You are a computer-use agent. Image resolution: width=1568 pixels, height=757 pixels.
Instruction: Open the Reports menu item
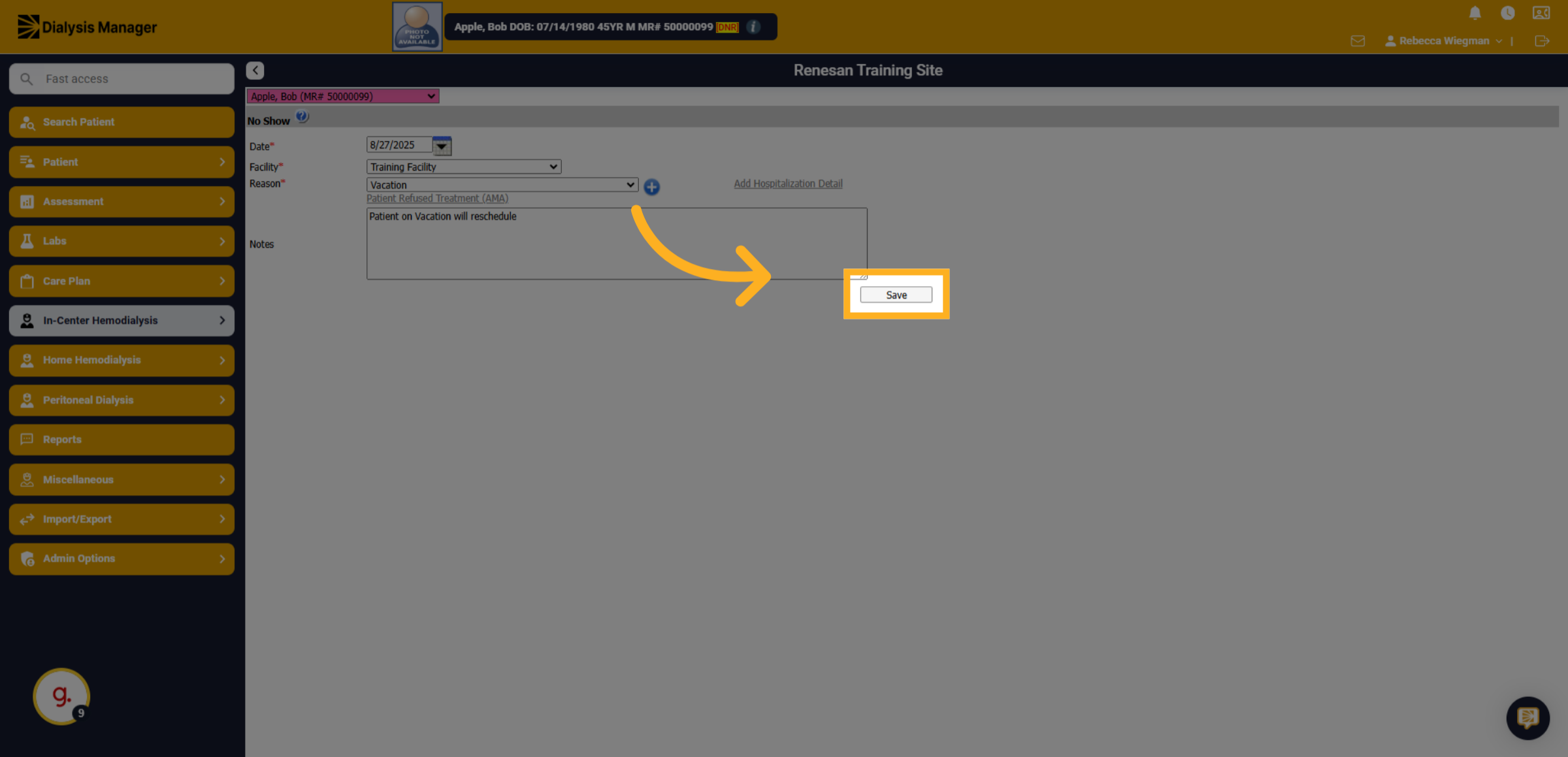click(x=122, y=440)
